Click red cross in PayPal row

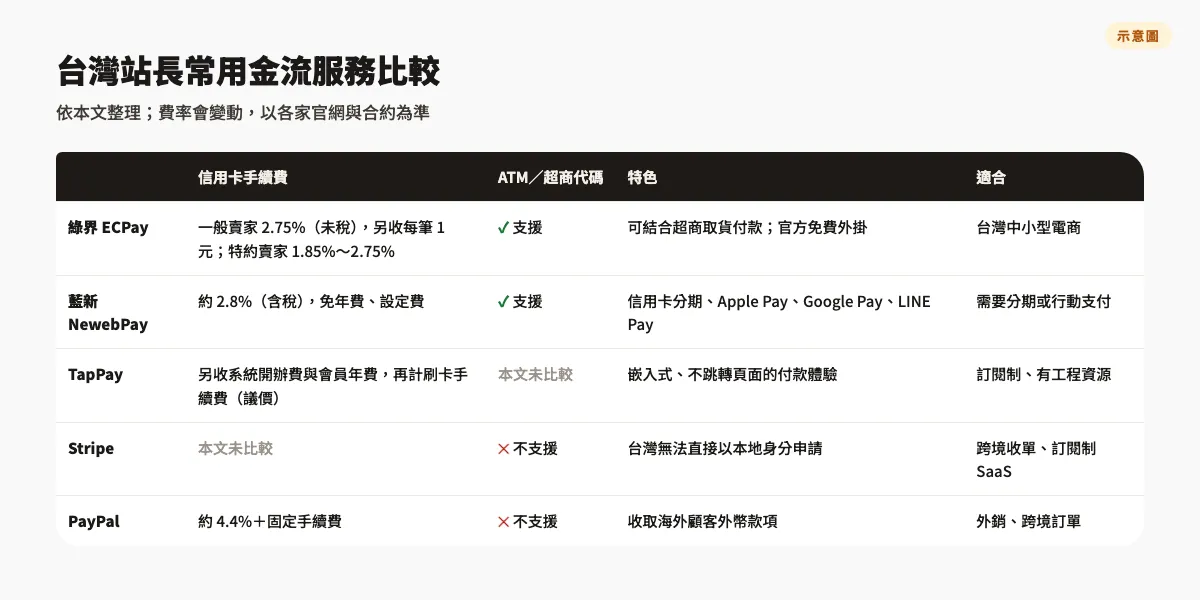(x=503, y=521)
